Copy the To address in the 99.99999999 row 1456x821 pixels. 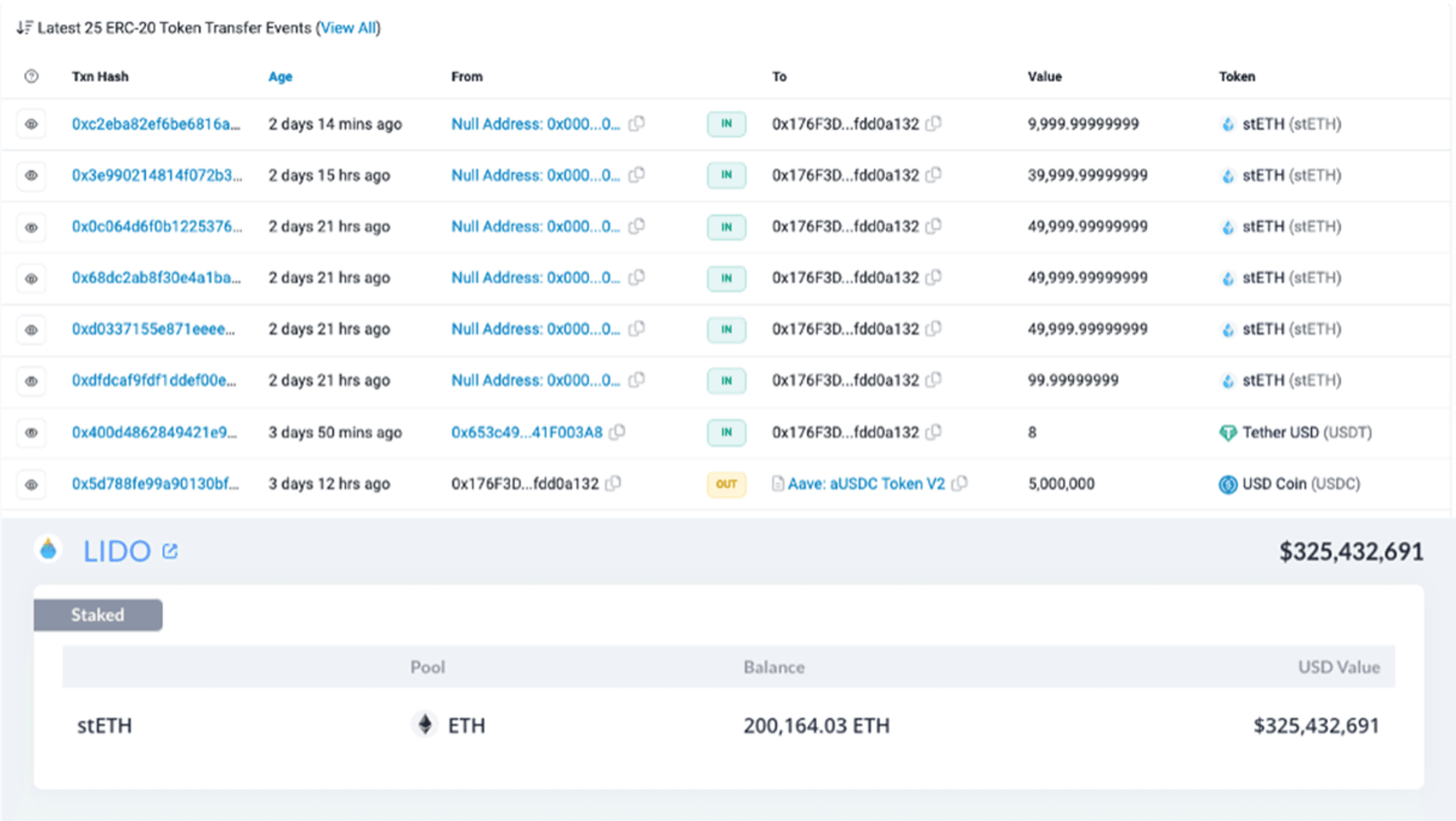pos(933,379)
